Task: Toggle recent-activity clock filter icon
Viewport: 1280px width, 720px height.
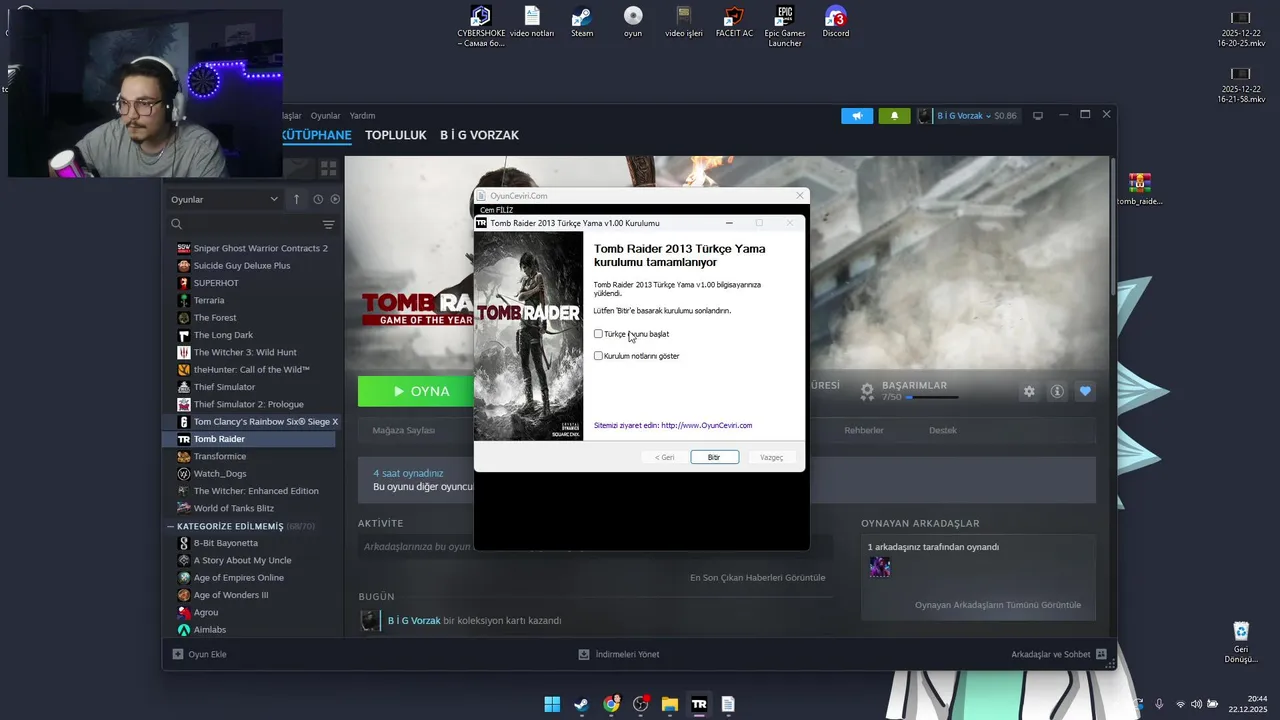Action: click(318, 199)
